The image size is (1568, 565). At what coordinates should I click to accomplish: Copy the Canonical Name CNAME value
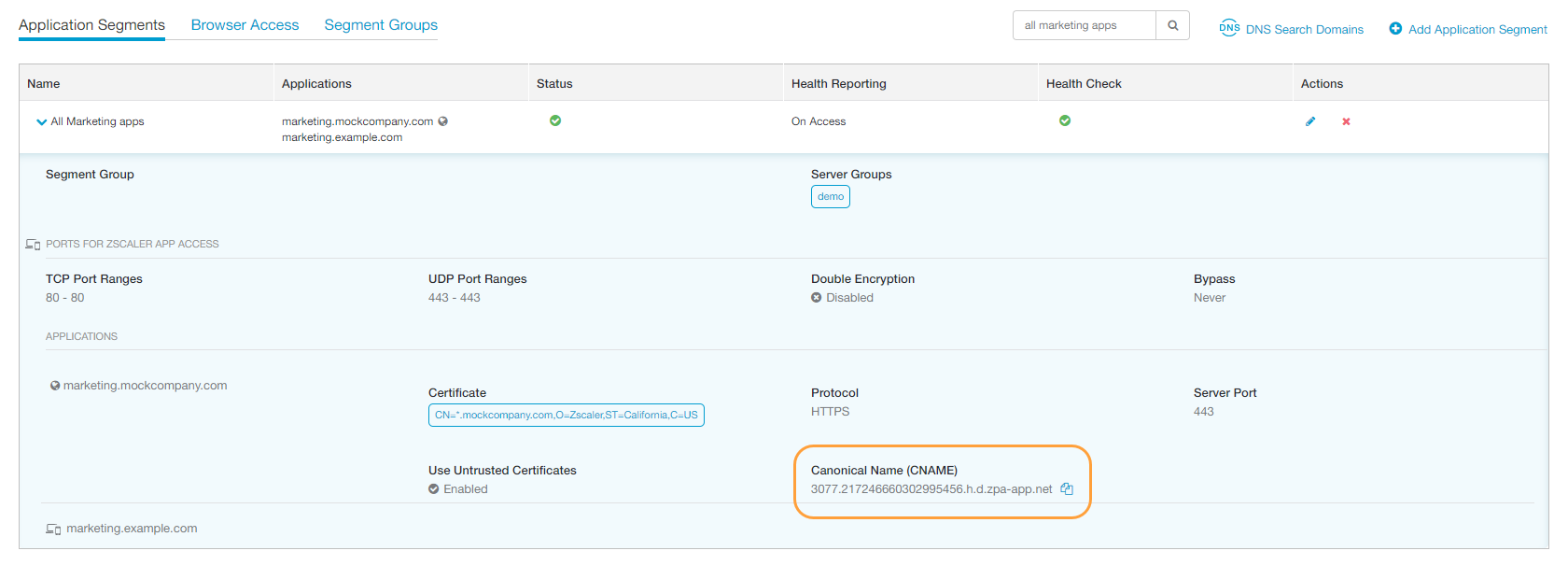[x=1067, y=489]
